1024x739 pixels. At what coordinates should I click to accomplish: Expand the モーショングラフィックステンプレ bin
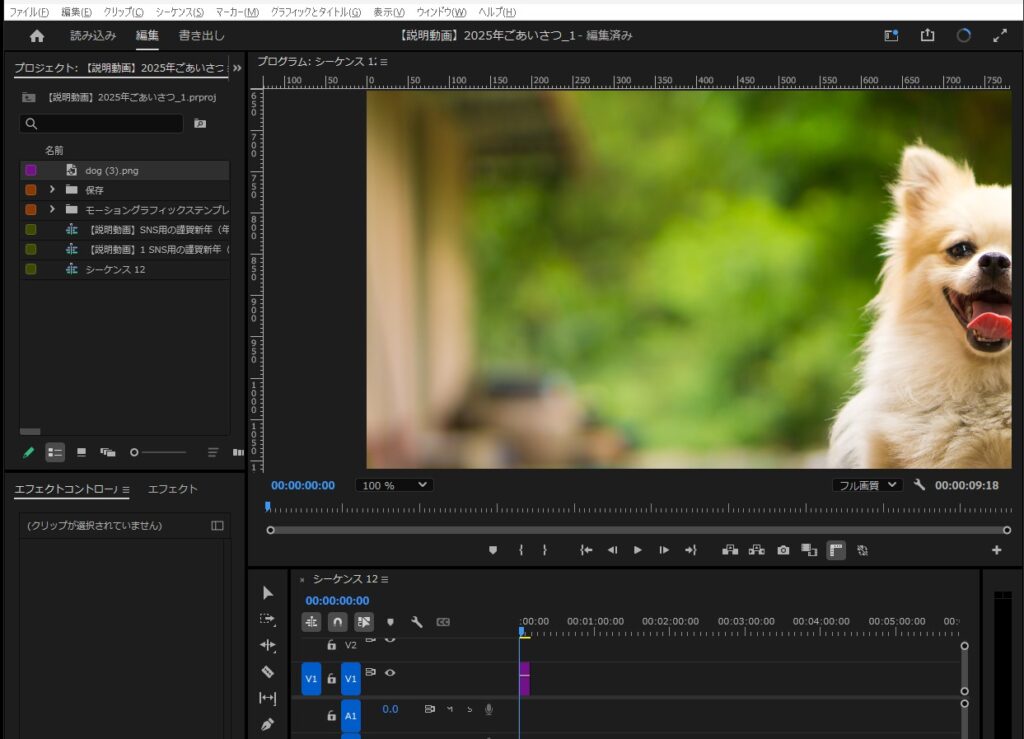click(x=52, y=210)
